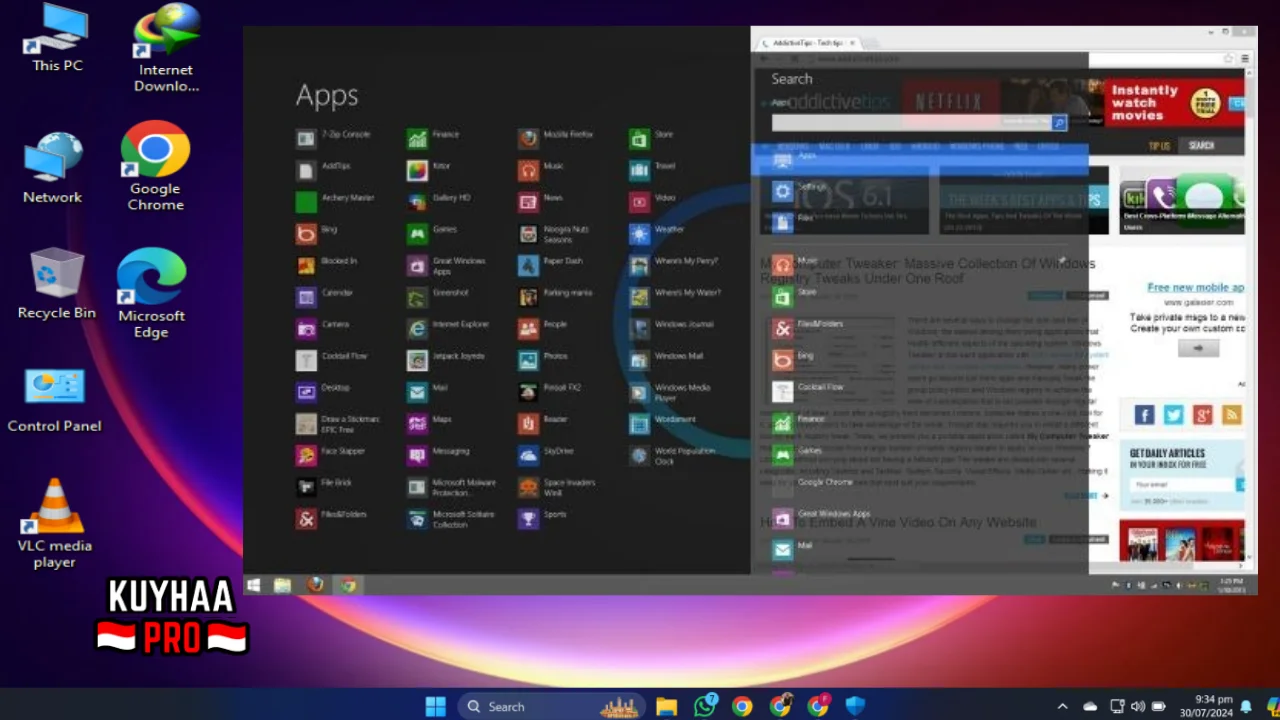Open Control Panel desktop shortcut
Image resolution: width=1280 pixels, height=720 pixels.
pos(54,400)
